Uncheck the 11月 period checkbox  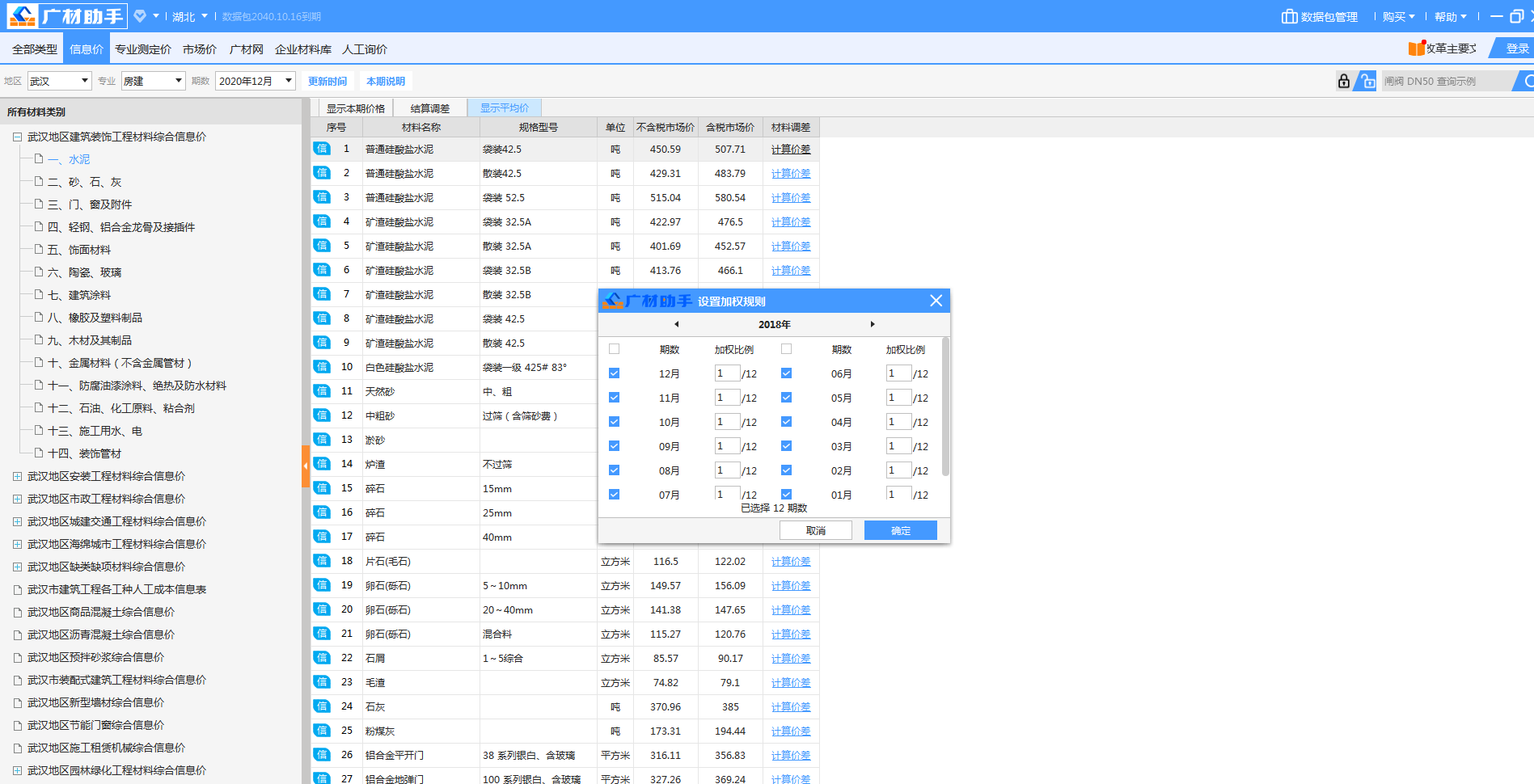click(x=614, y=398)
